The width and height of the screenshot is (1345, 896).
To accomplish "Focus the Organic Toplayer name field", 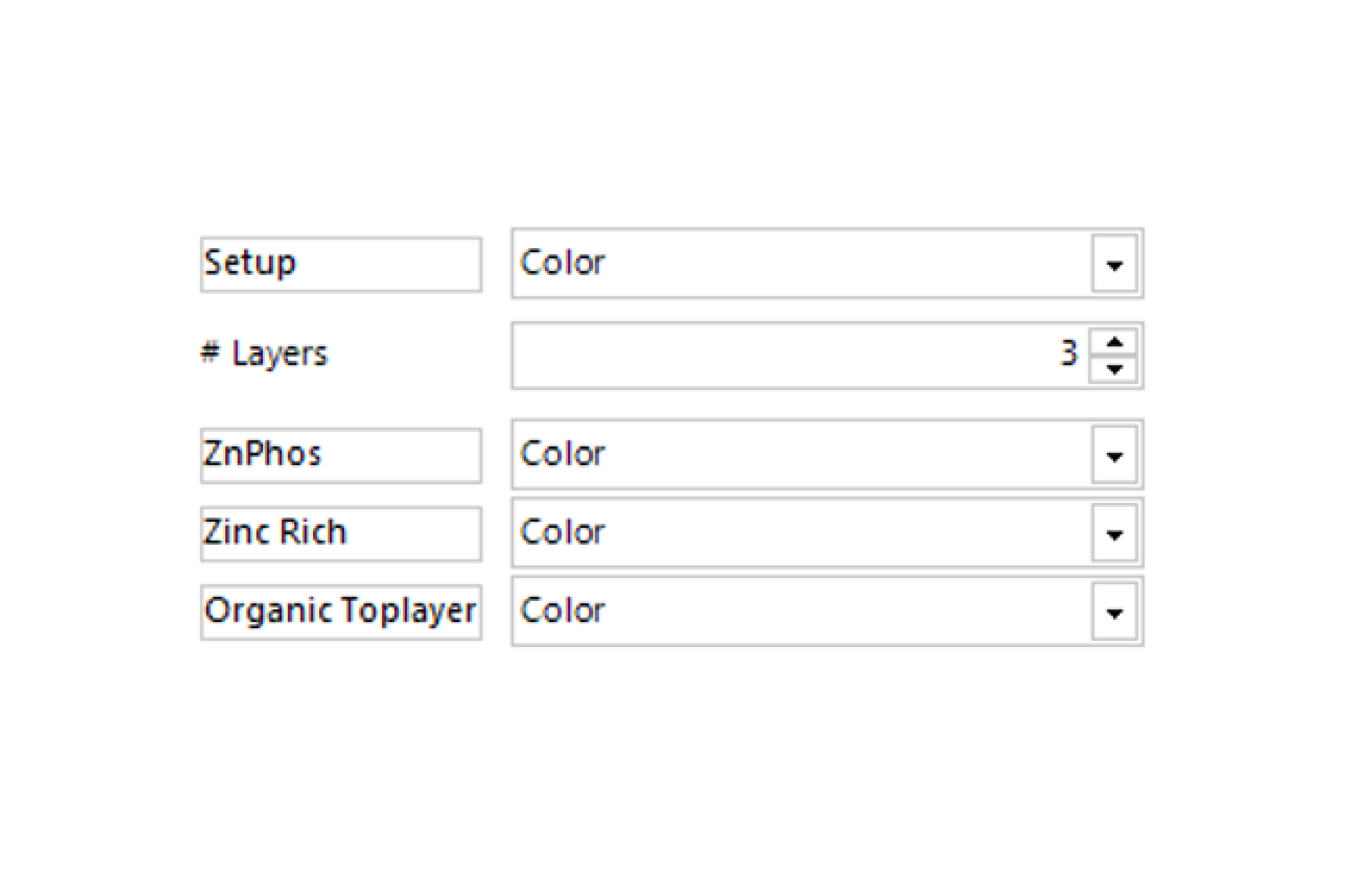I will (341, 613).
